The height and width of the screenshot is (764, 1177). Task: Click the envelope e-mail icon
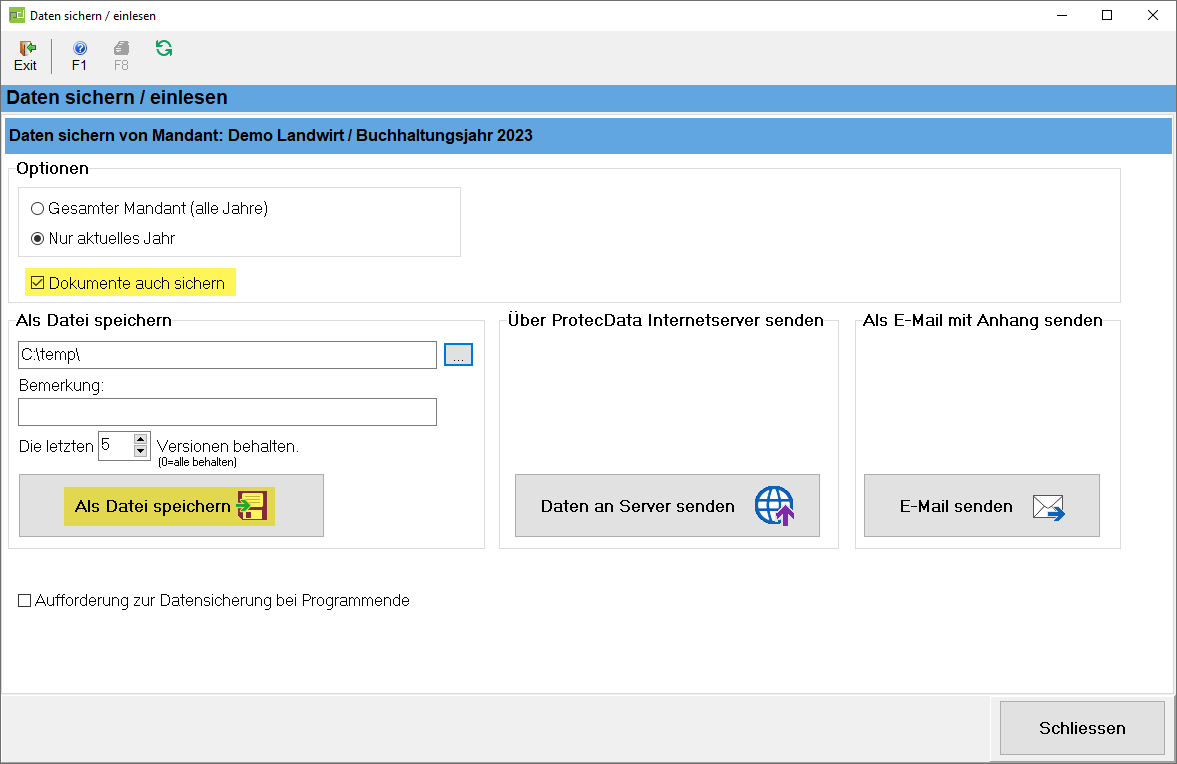(1048, 508)
